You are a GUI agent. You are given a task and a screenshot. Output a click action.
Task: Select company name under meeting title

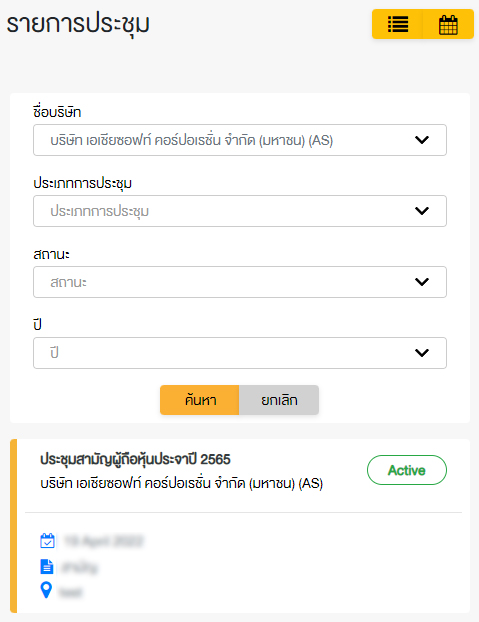click(182, 484)
